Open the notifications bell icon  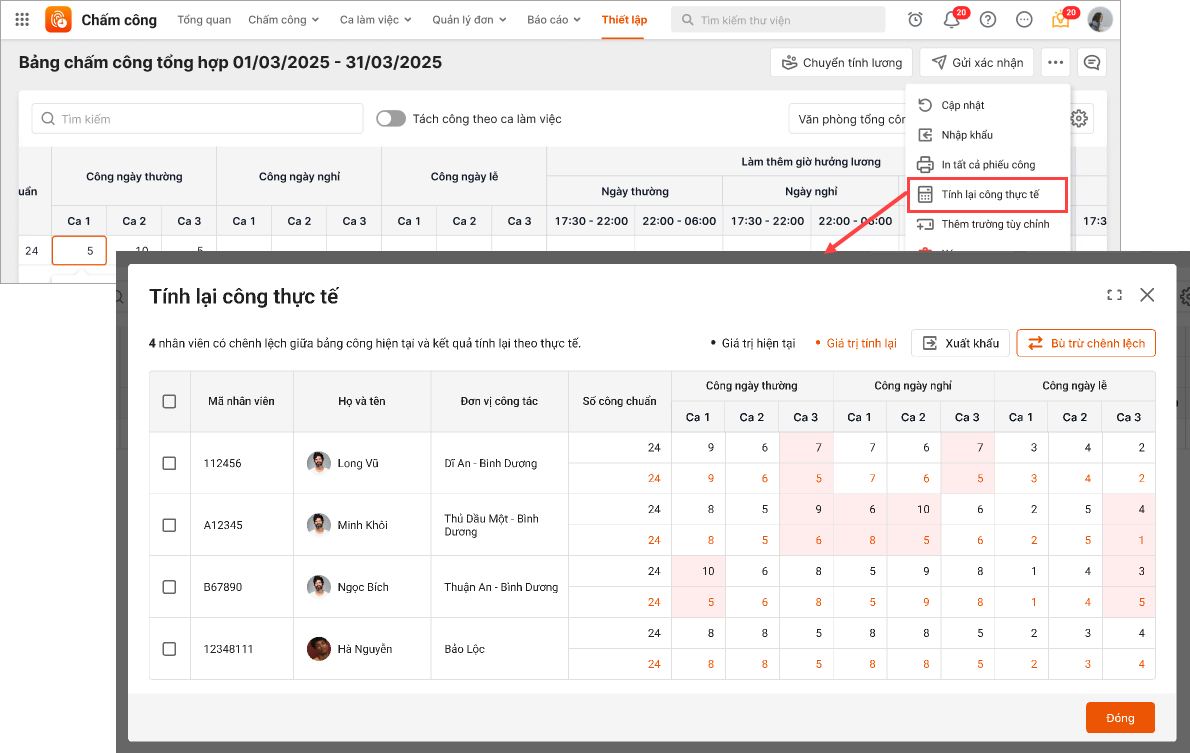952,20
